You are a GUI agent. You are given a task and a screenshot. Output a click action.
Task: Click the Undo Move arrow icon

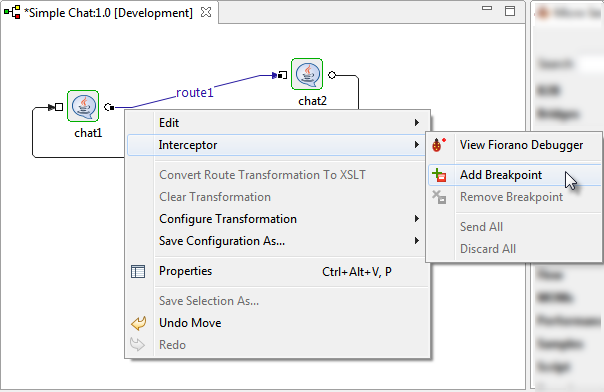tap(138, 323)
